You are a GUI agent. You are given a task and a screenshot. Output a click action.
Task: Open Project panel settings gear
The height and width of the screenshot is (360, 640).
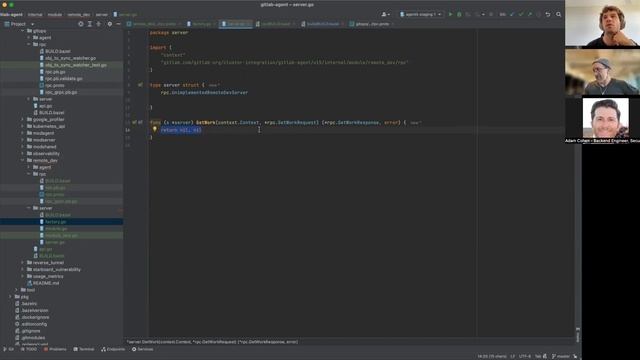coord(109,24)
